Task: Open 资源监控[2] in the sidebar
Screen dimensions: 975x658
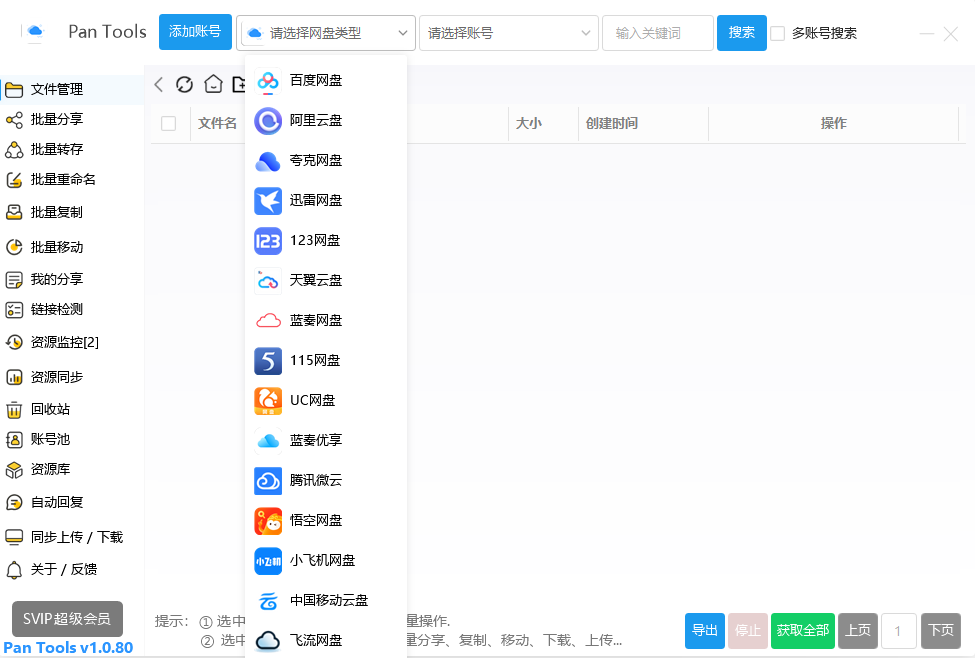Action: point(64,342)
